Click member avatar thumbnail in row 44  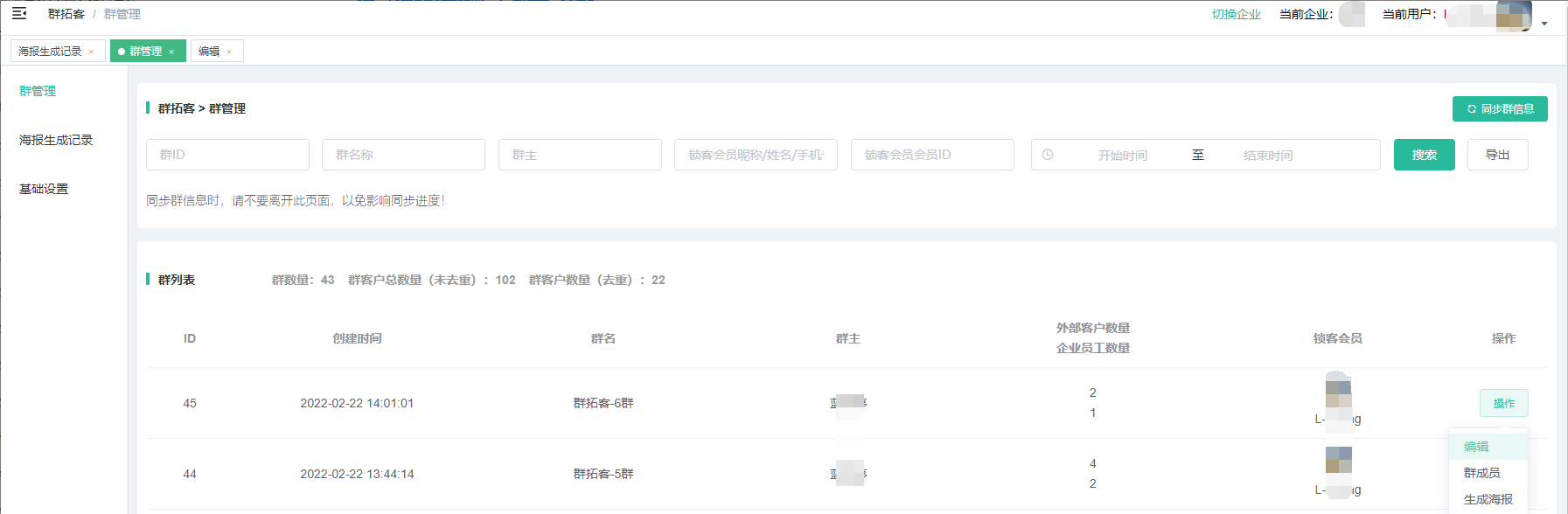(x=1338, y=460)
